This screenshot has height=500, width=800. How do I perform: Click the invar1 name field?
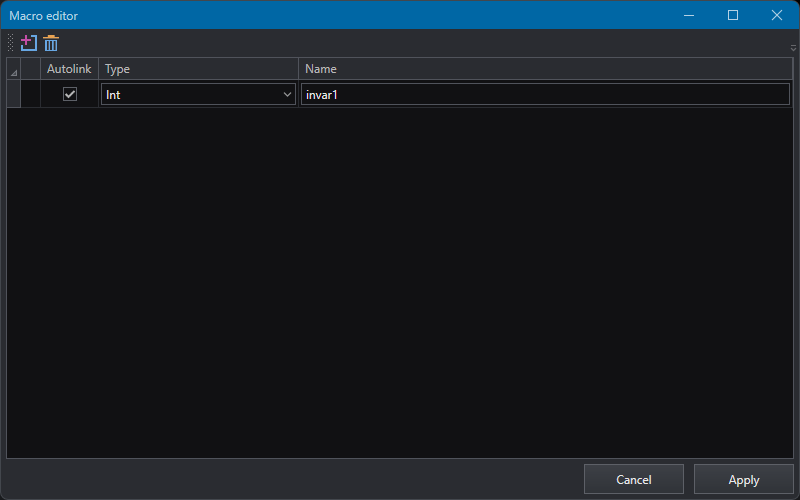coord(545,94)
